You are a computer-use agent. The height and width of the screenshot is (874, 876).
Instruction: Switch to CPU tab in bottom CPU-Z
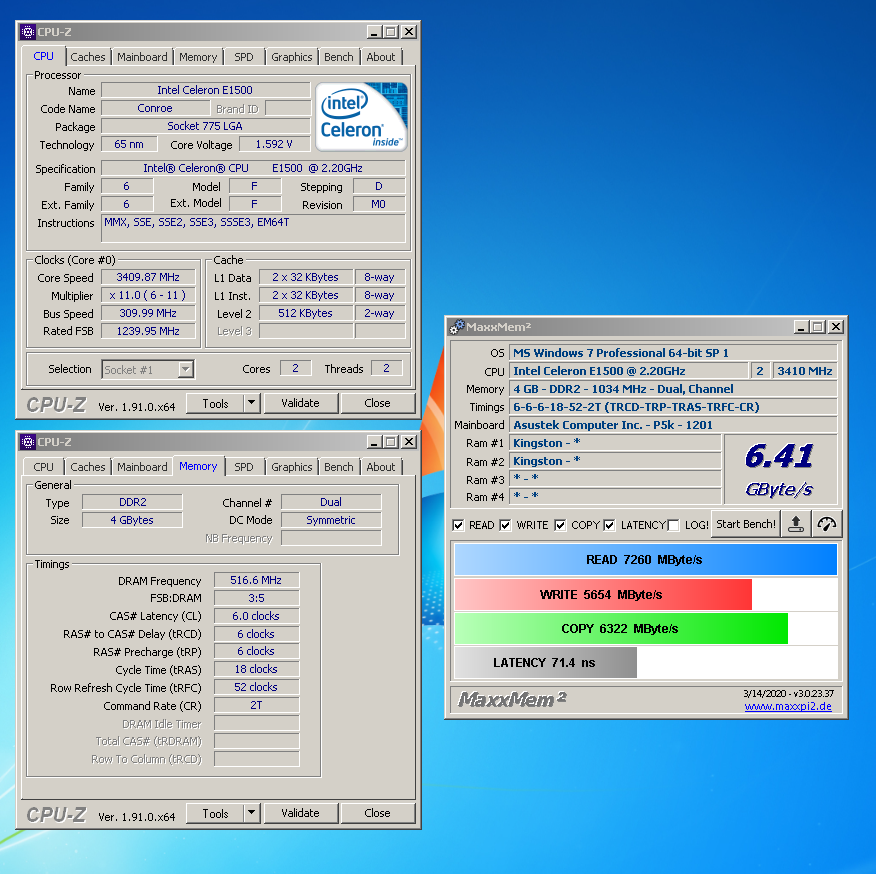pyautogui.click(x=44, y=467)
